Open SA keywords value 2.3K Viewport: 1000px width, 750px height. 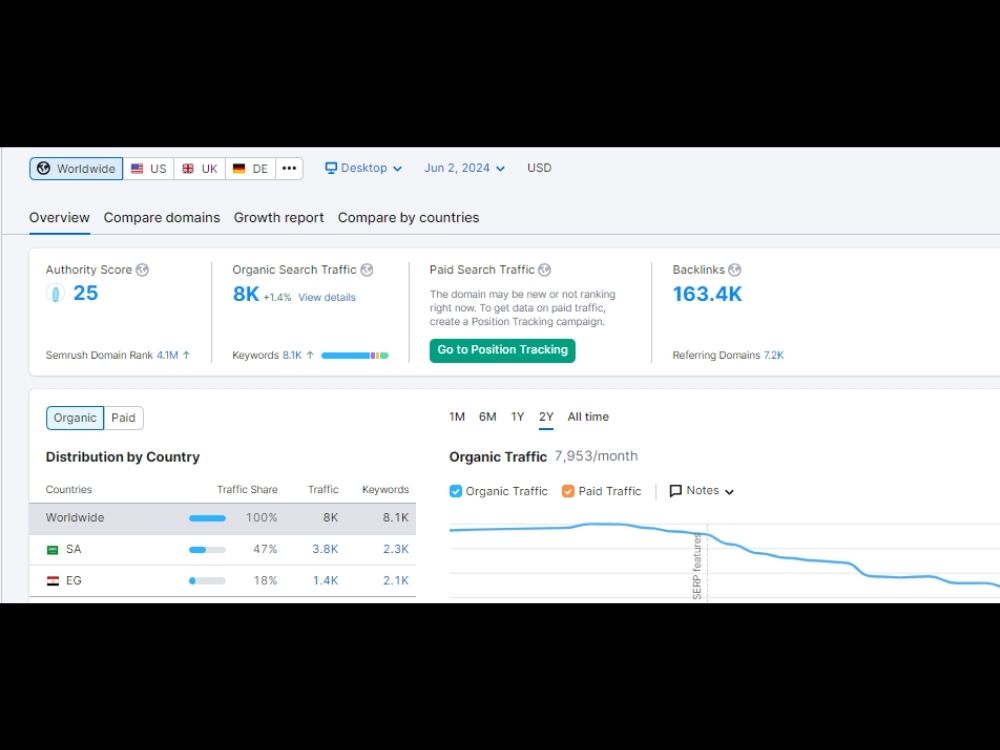click(x=395, y=549)
